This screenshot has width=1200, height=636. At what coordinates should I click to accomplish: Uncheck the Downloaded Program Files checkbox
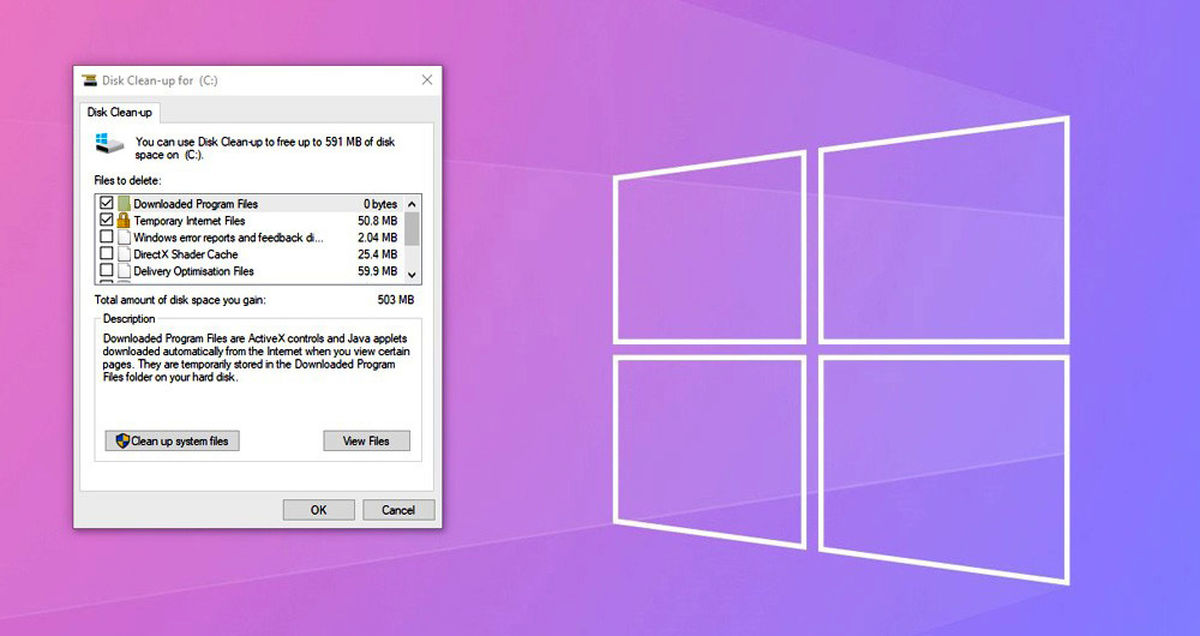(x=106, y=204)
